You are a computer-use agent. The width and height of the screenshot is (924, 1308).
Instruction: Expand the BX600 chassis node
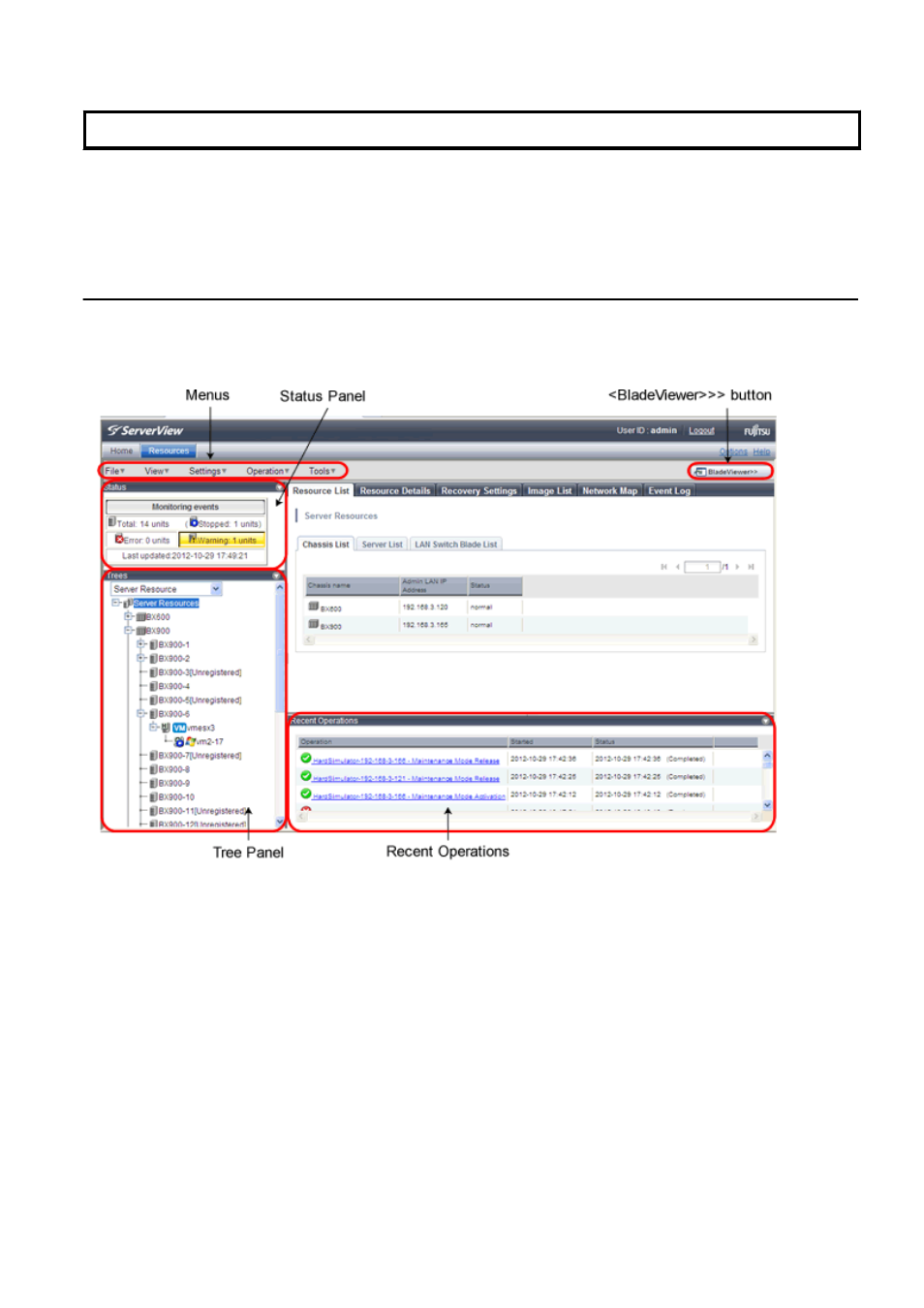coord(129,616)
